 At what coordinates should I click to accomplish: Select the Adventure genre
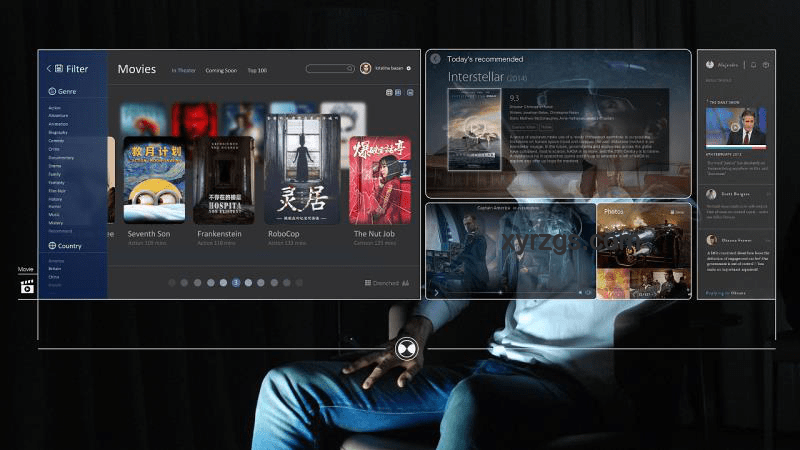pos(58,116)
